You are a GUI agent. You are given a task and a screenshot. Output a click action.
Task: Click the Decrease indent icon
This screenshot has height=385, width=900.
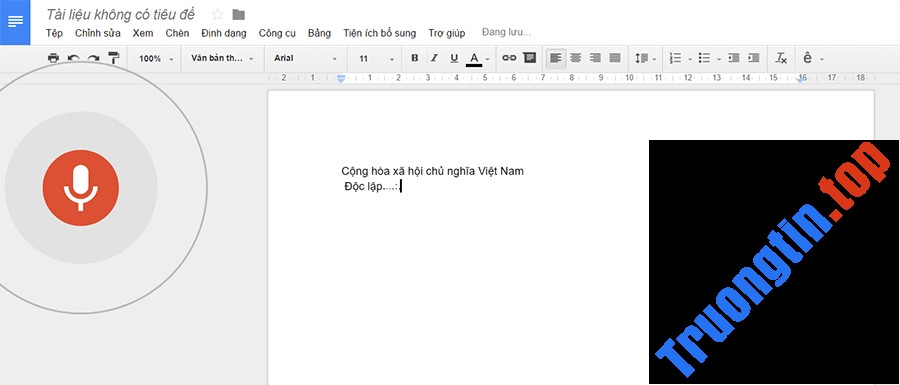coord(734,58)
